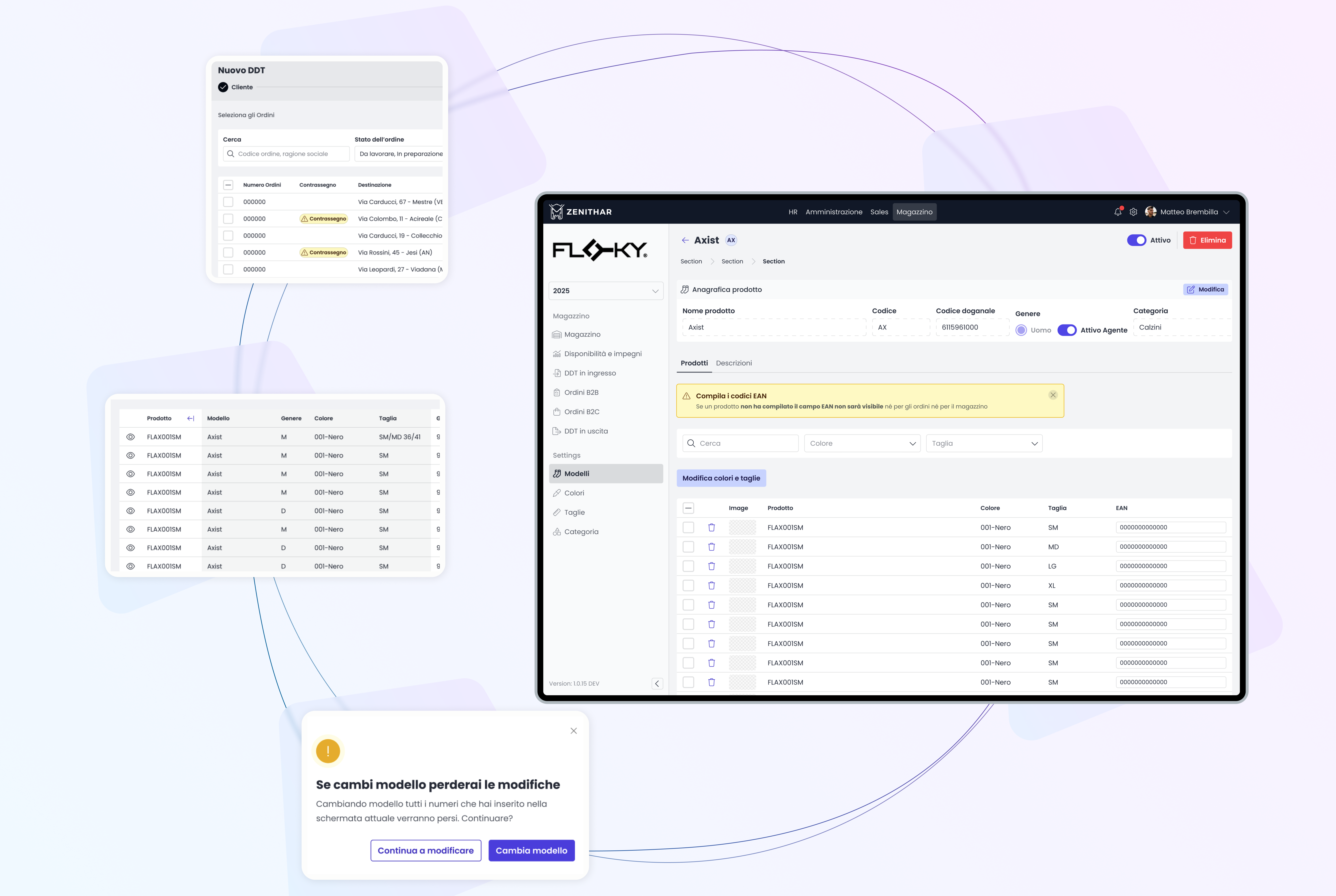Check the box for the XL size row

click(x=688, y=586)
